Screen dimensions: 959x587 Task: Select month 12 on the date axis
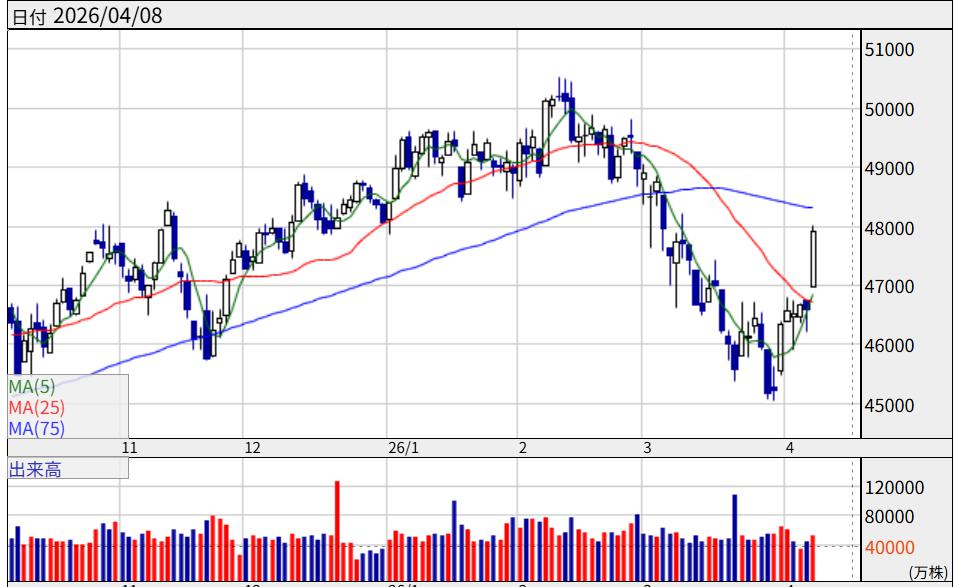point(251,448)
